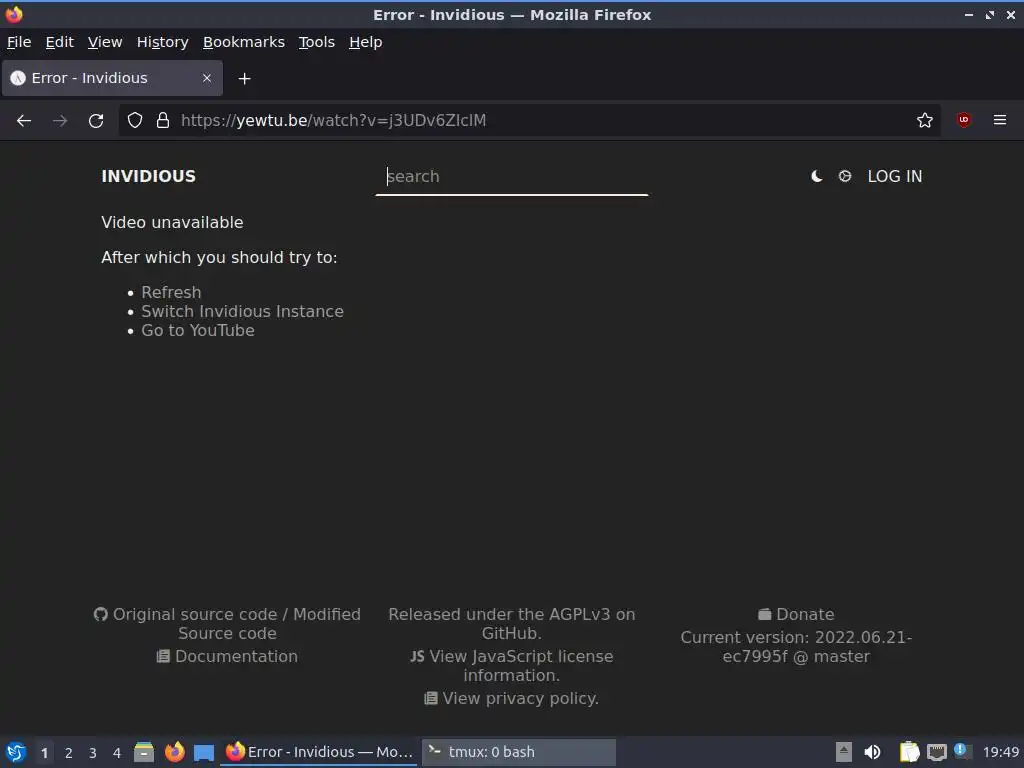Switch to workspace 4
Image resolution: width=1024 pixels, height=768 pixels.
117,753
